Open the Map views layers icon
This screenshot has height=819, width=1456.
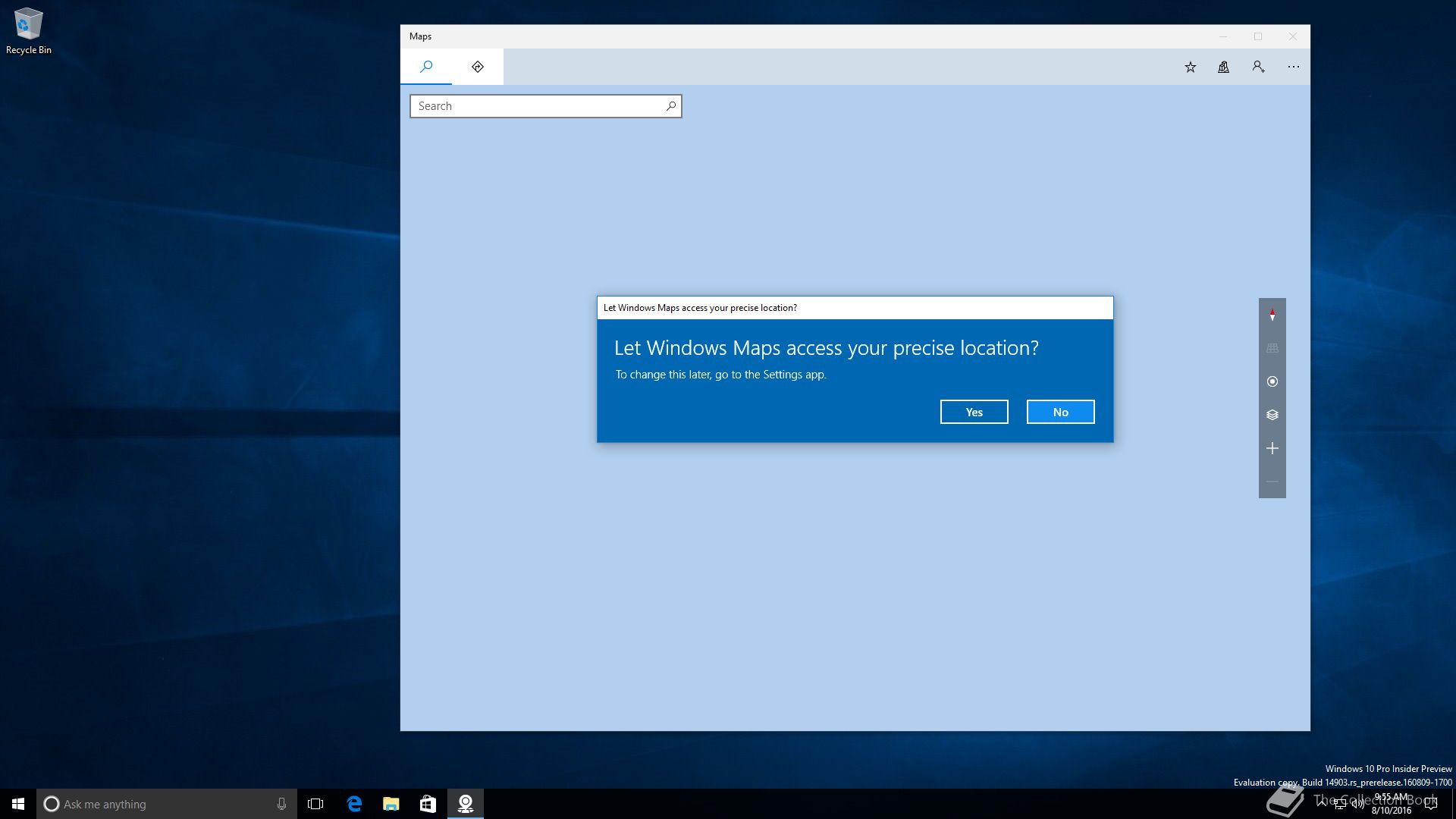coord(1272,415)
